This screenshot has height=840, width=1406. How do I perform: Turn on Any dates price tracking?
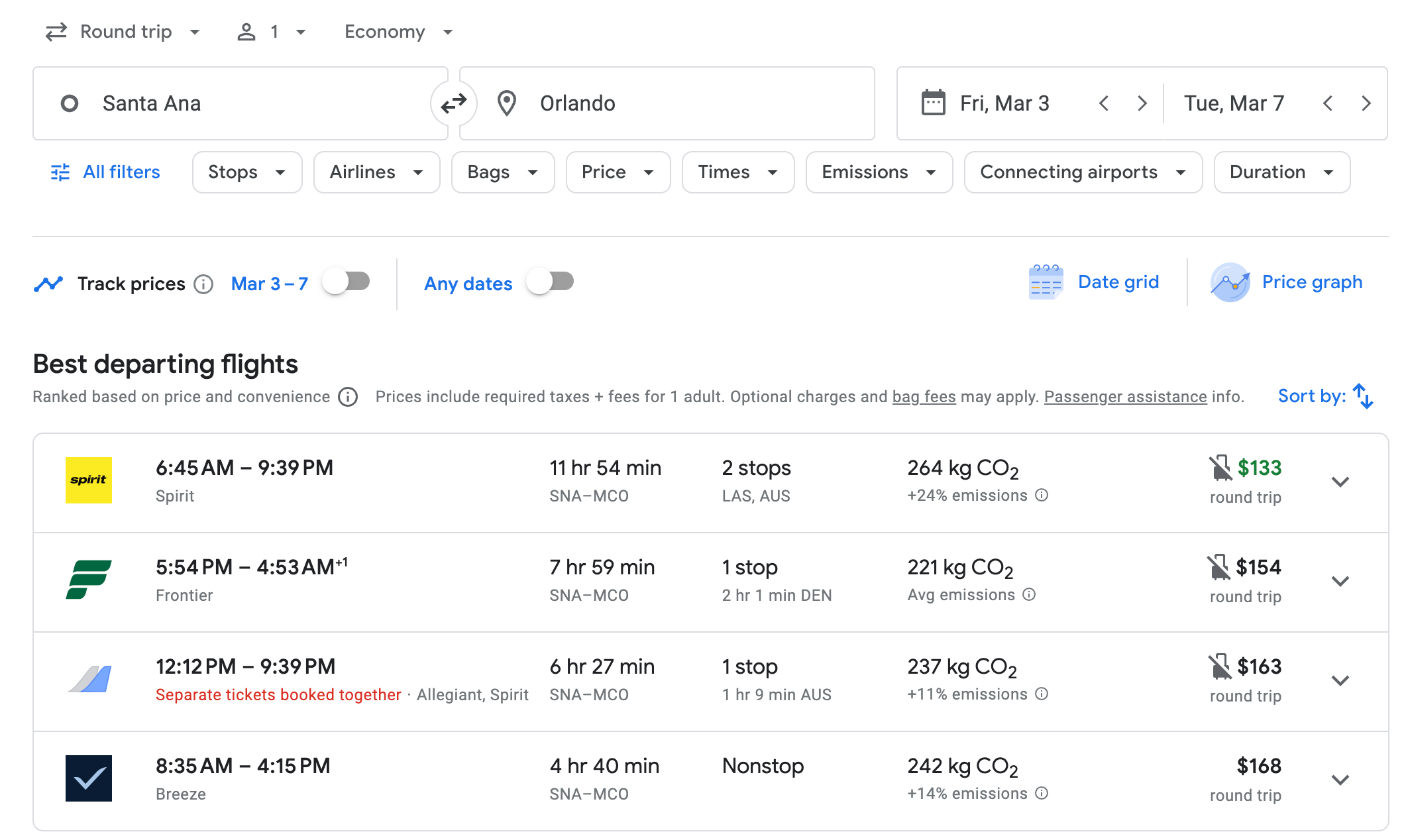click(x=551, y=282)
